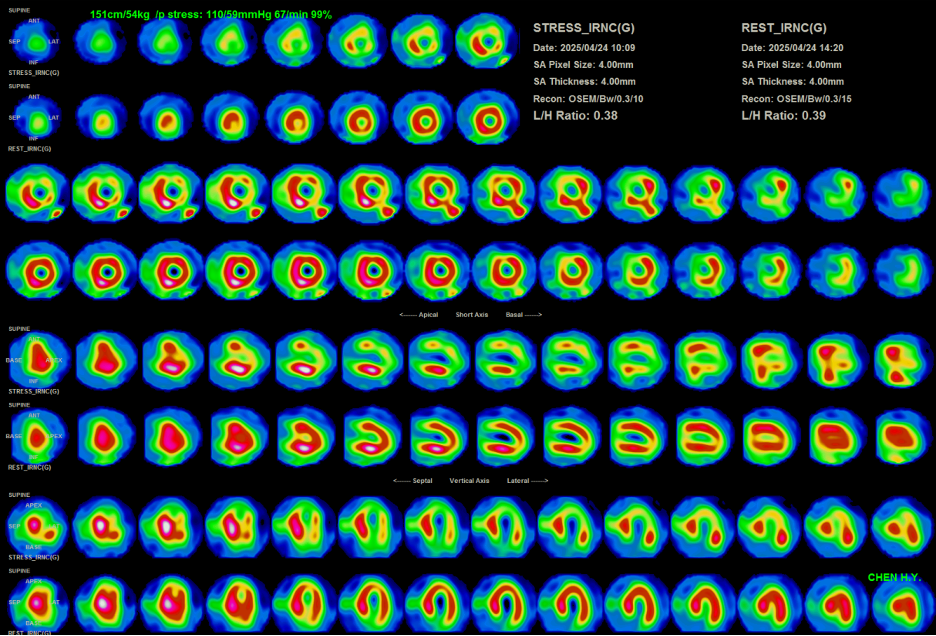Click the CHEN H.Y. patient name label
The image size is (936, 636).
pos(894,578)
